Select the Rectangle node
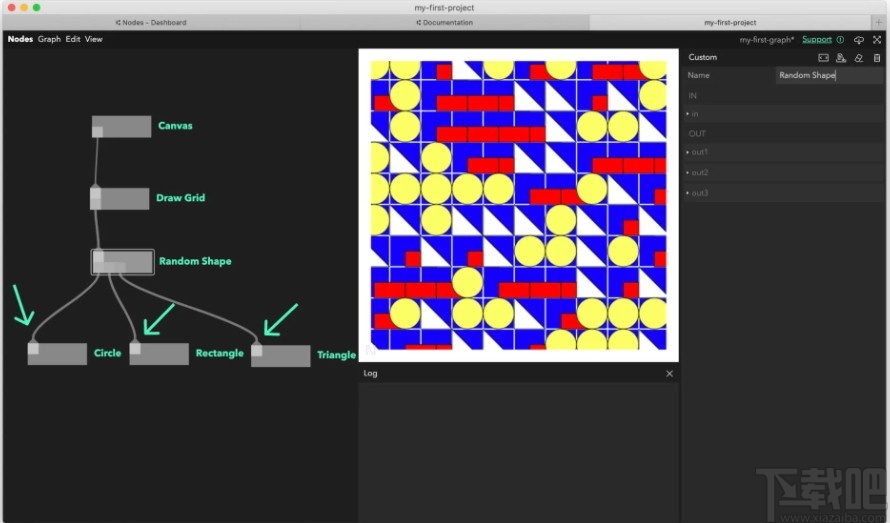890x523 pixels. [x=159, y=354]
